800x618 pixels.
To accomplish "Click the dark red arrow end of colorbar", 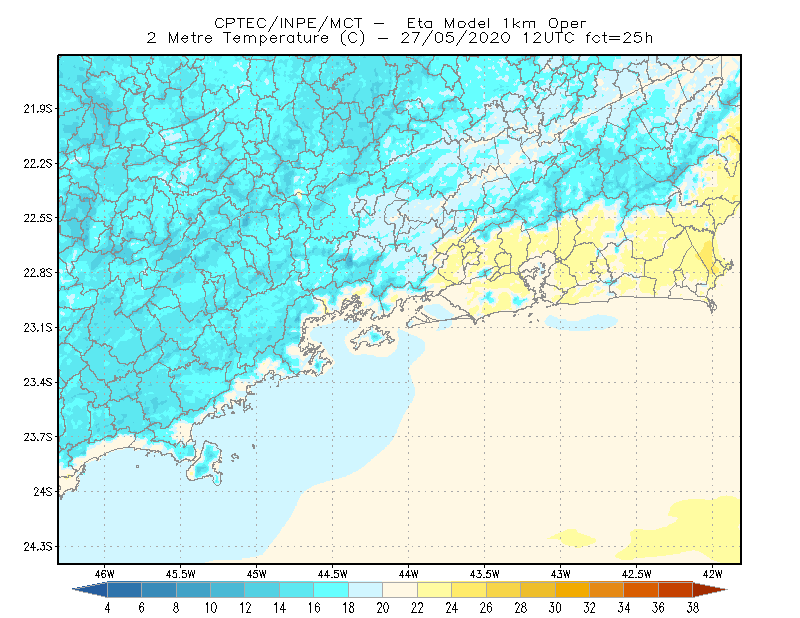I will [x=710, y=590].
